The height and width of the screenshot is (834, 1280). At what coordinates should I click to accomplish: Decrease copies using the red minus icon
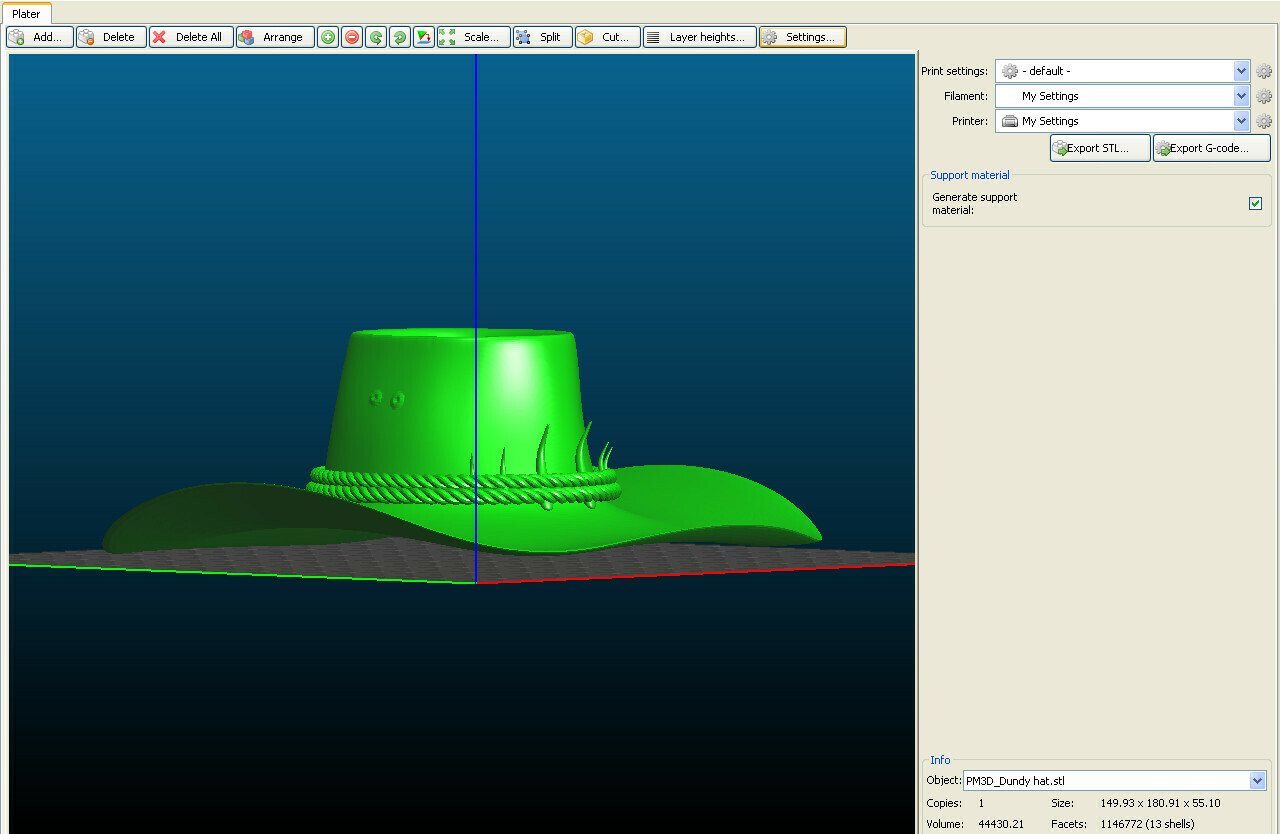tap(351, 36)
